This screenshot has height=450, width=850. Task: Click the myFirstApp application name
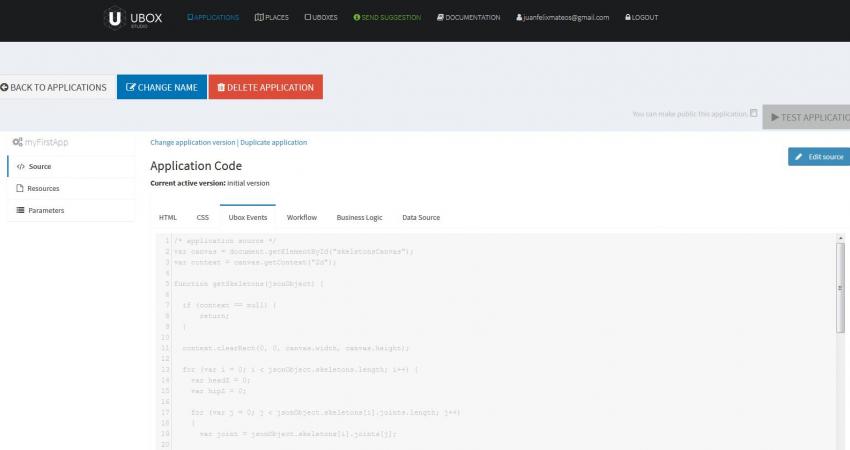pyautogui.click(x=47, y=142)
